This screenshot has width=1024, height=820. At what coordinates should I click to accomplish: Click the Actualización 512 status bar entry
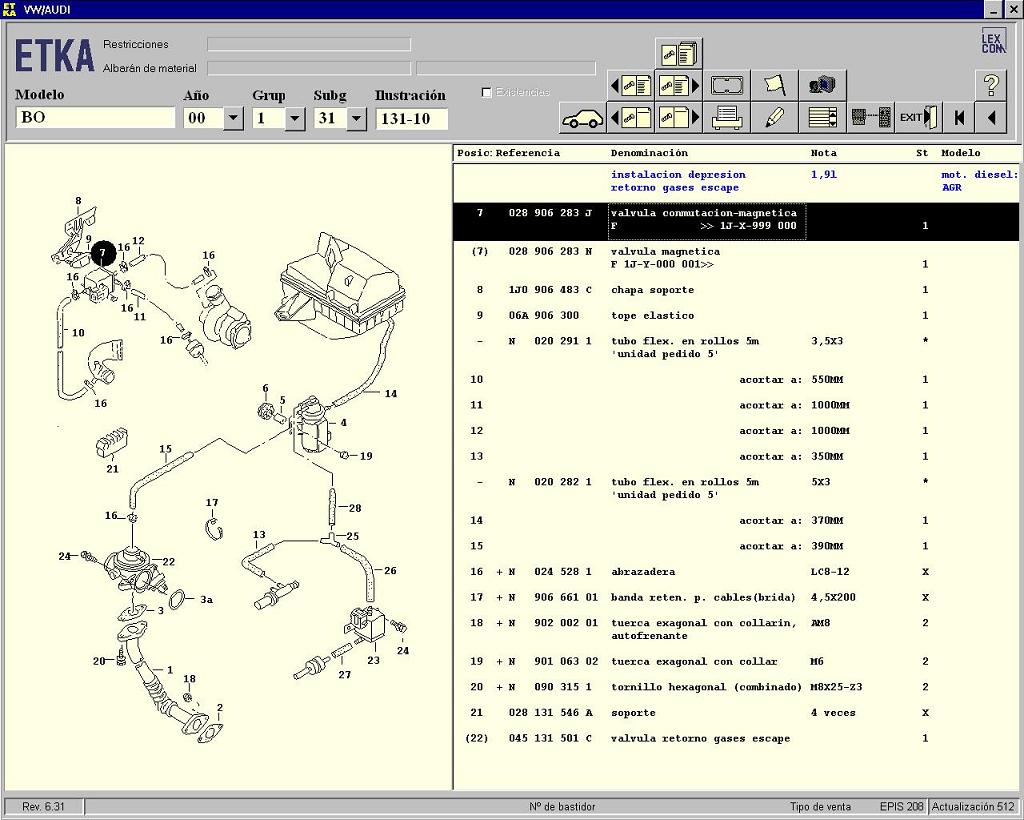[x=974, y=807]
